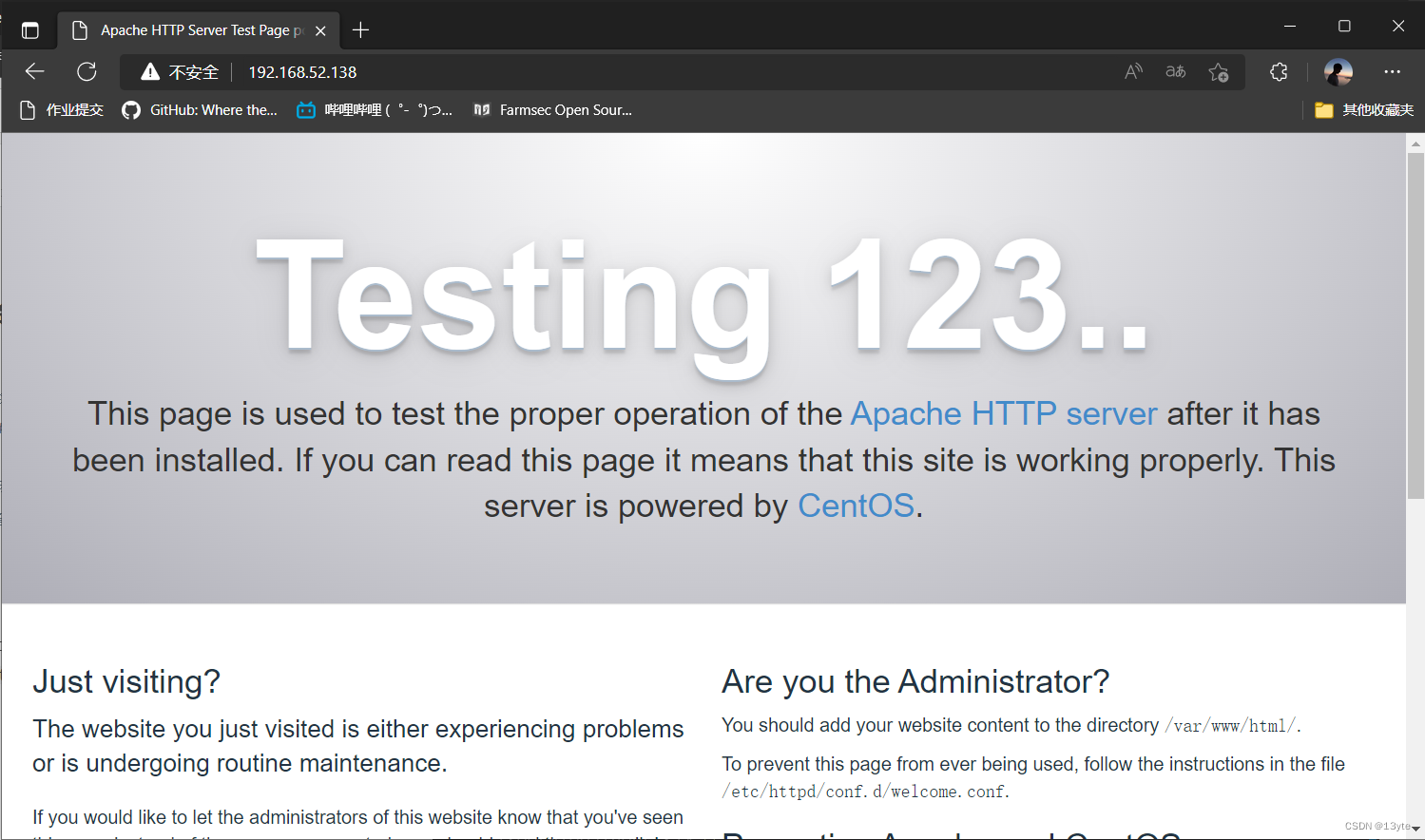
Task: Open a new tab with plus button
Action: (360, 30)
